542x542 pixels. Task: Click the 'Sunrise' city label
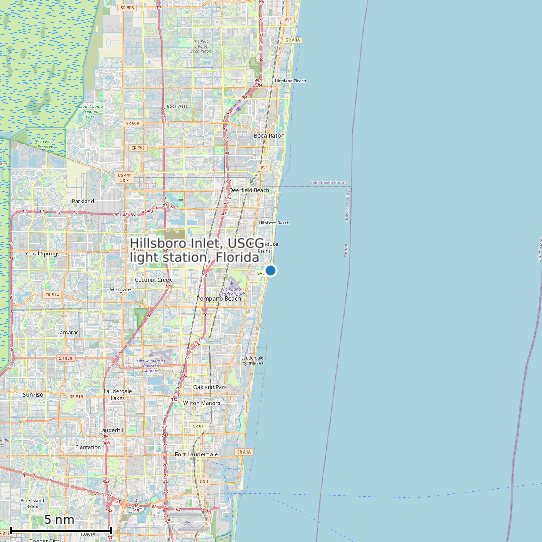[33, 395]
